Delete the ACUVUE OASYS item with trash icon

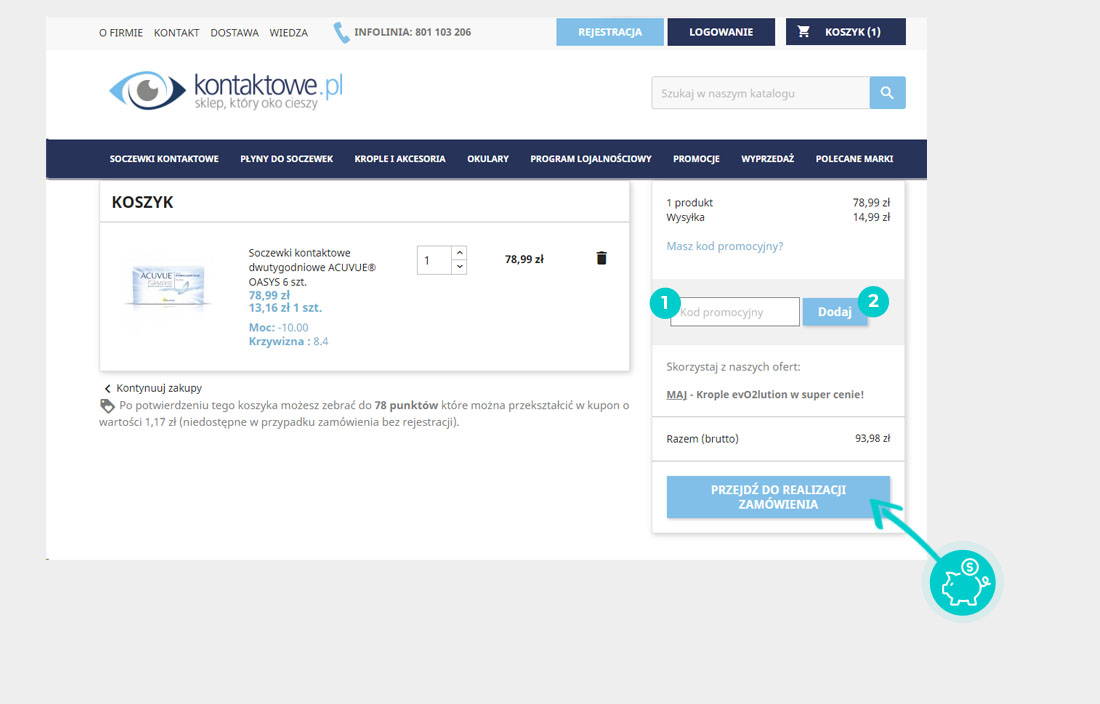[x=601, y=258]
